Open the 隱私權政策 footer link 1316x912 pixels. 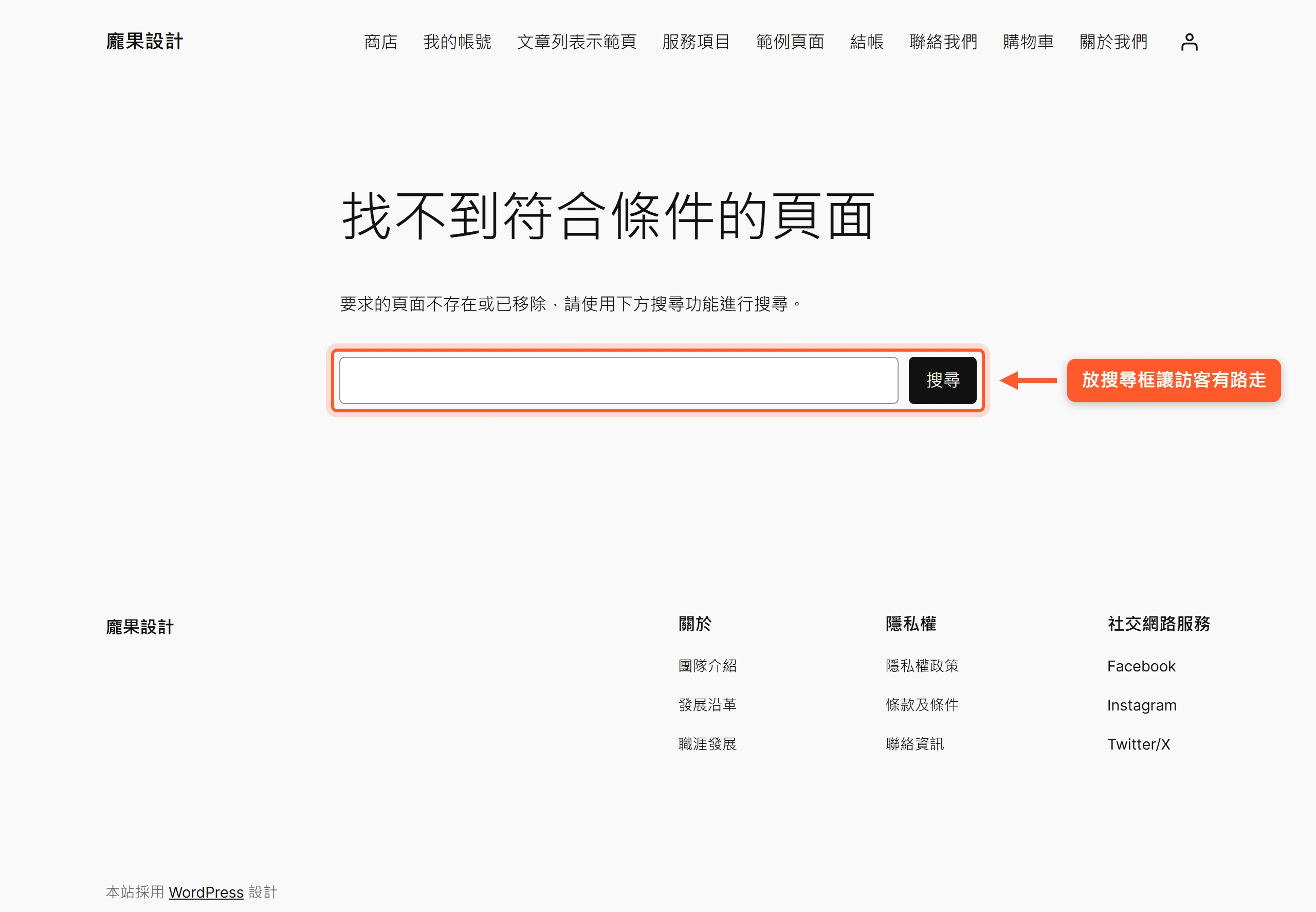coord(922,666)
